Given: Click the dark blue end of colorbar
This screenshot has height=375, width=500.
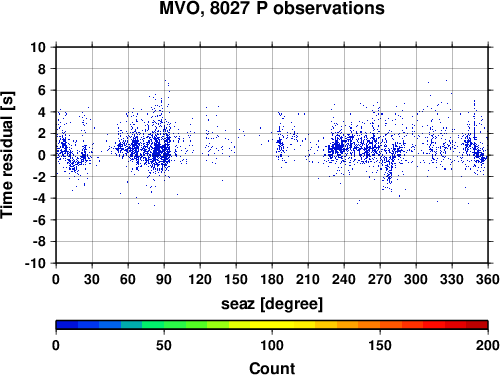Looking at the screenshot, I should (67, 325).
